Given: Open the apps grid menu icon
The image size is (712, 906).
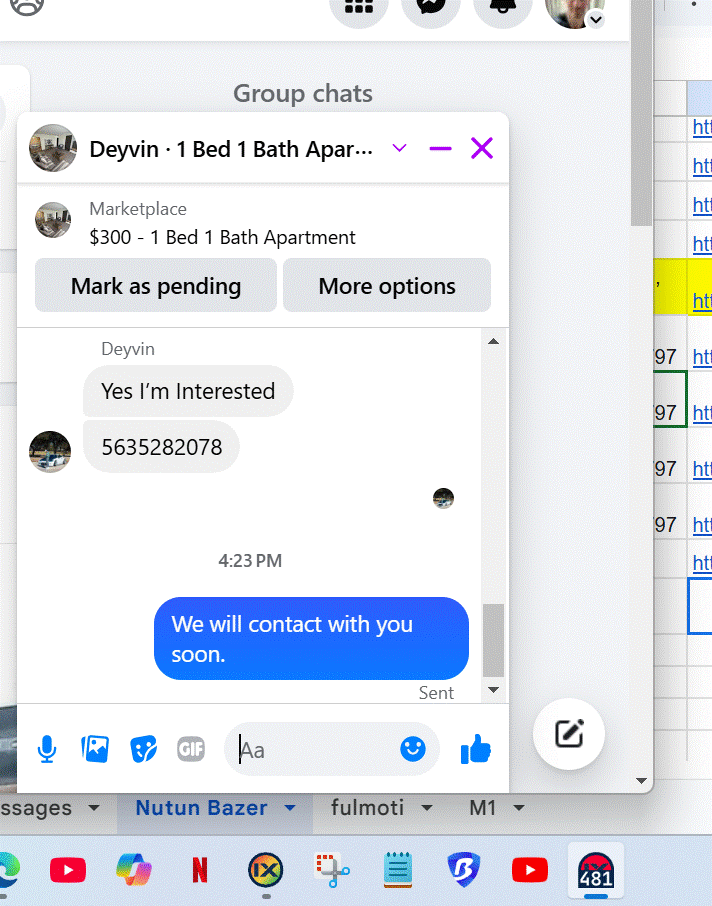Looking at the screenshot, I should (358, 7).
